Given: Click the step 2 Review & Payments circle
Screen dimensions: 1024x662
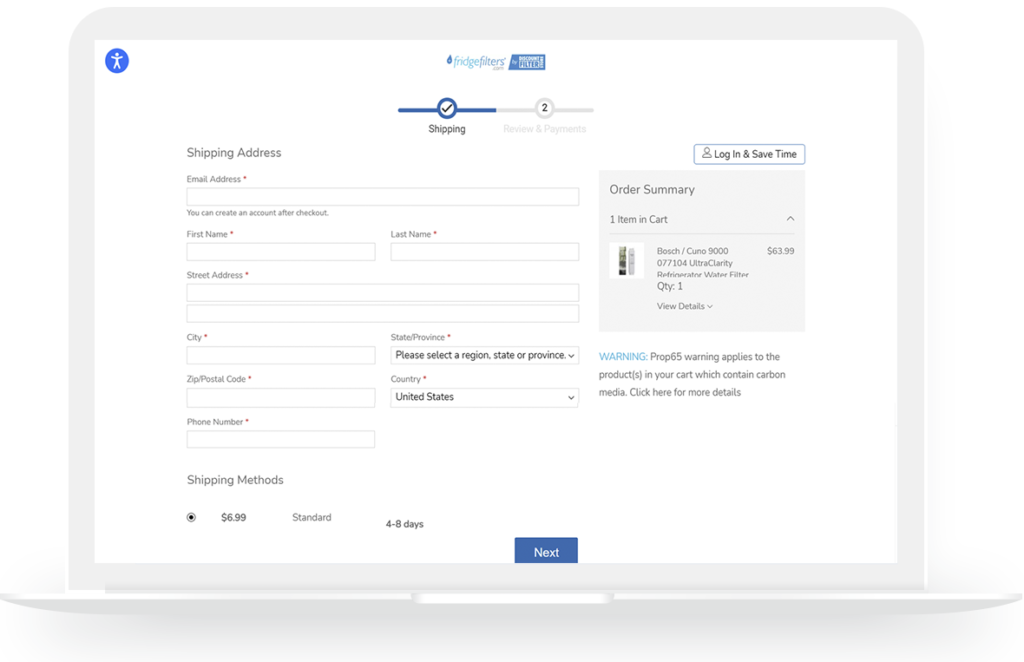Looking at the screenshot, I should point(544,109).
